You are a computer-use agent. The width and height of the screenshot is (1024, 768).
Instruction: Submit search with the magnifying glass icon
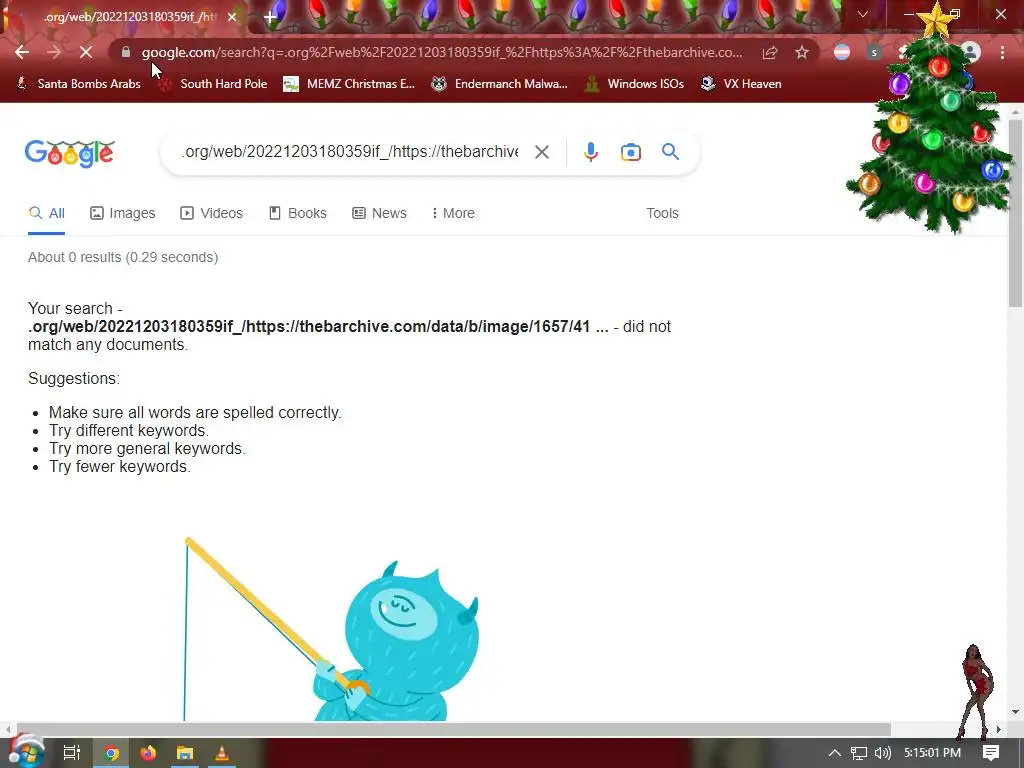click(670, 152)
